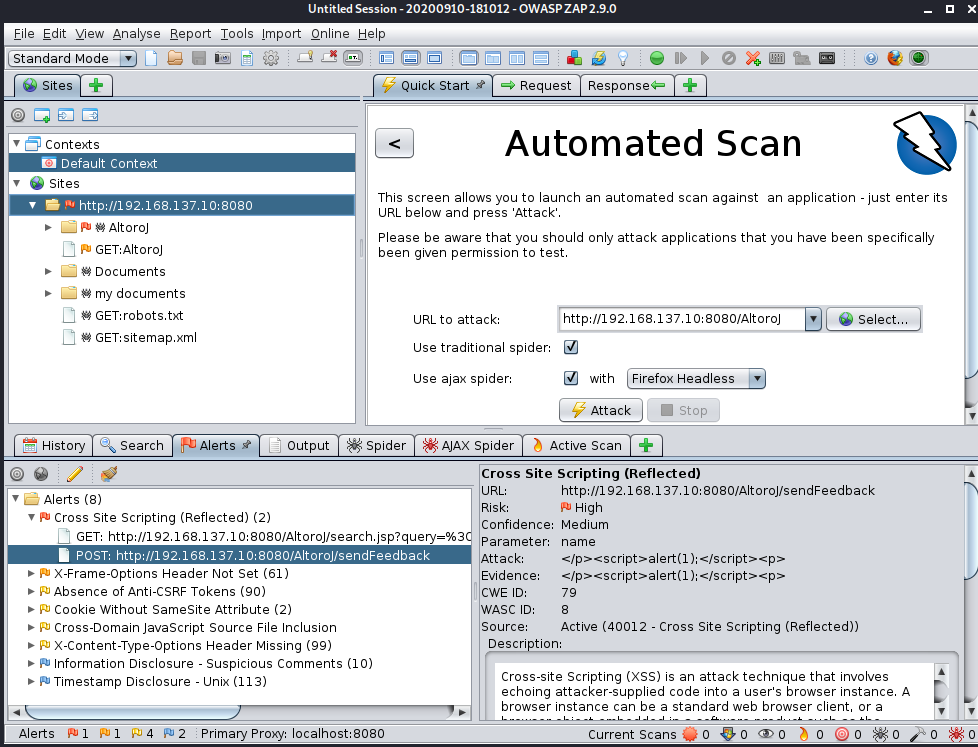Open the Report menu
Viewport: 978px width, 747px height.
(190, 34)
